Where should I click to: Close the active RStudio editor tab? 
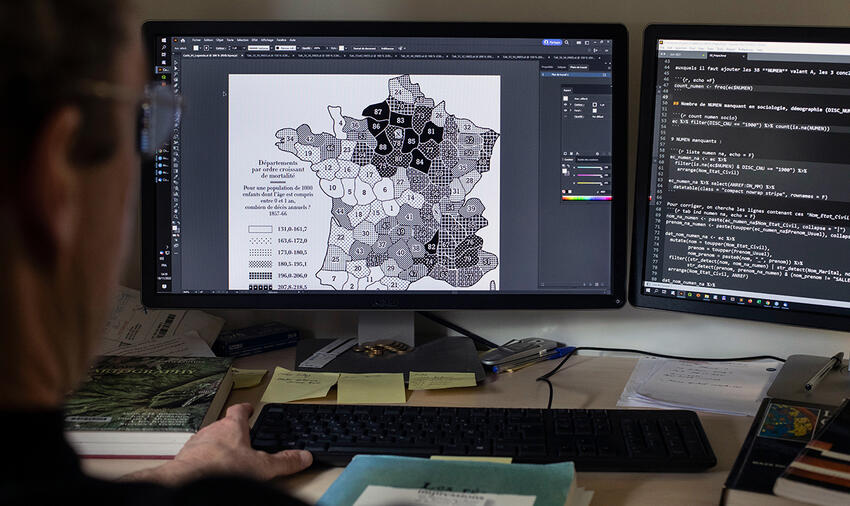(744, 56)
